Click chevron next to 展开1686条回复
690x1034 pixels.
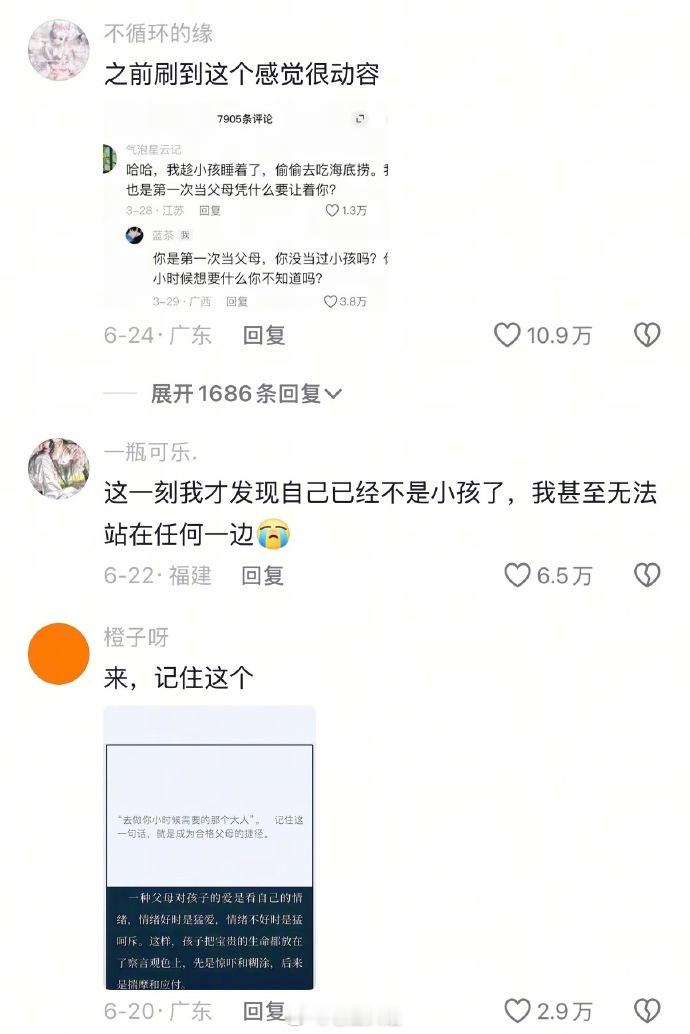(x=333, y=394)
